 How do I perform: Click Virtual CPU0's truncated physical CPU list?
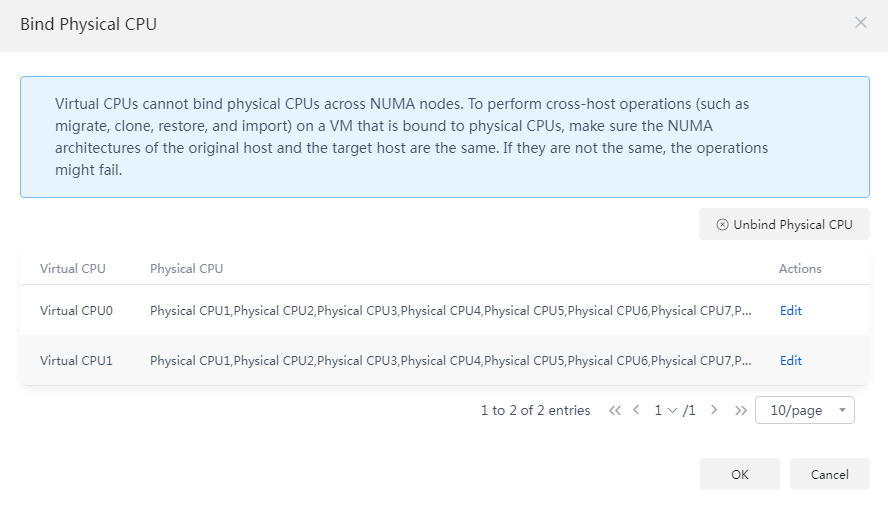(451, 310)
